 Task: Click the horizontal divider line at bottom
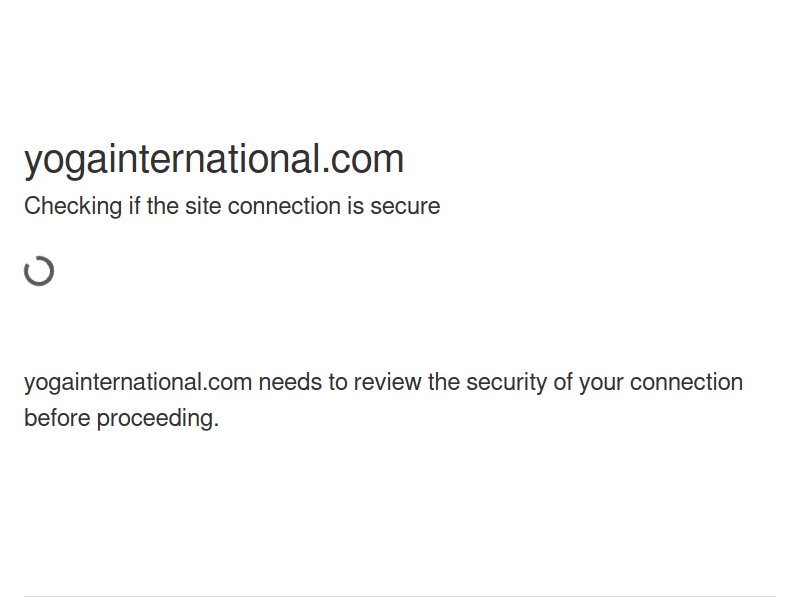tap(400, 597)
